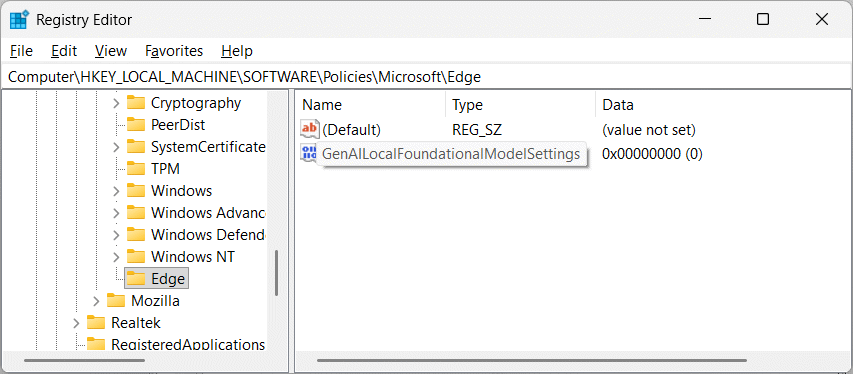Screen dimensions: 853x374
Task: Select the Windows NT key
Action: pyautogui.click(x=193, y=256)
